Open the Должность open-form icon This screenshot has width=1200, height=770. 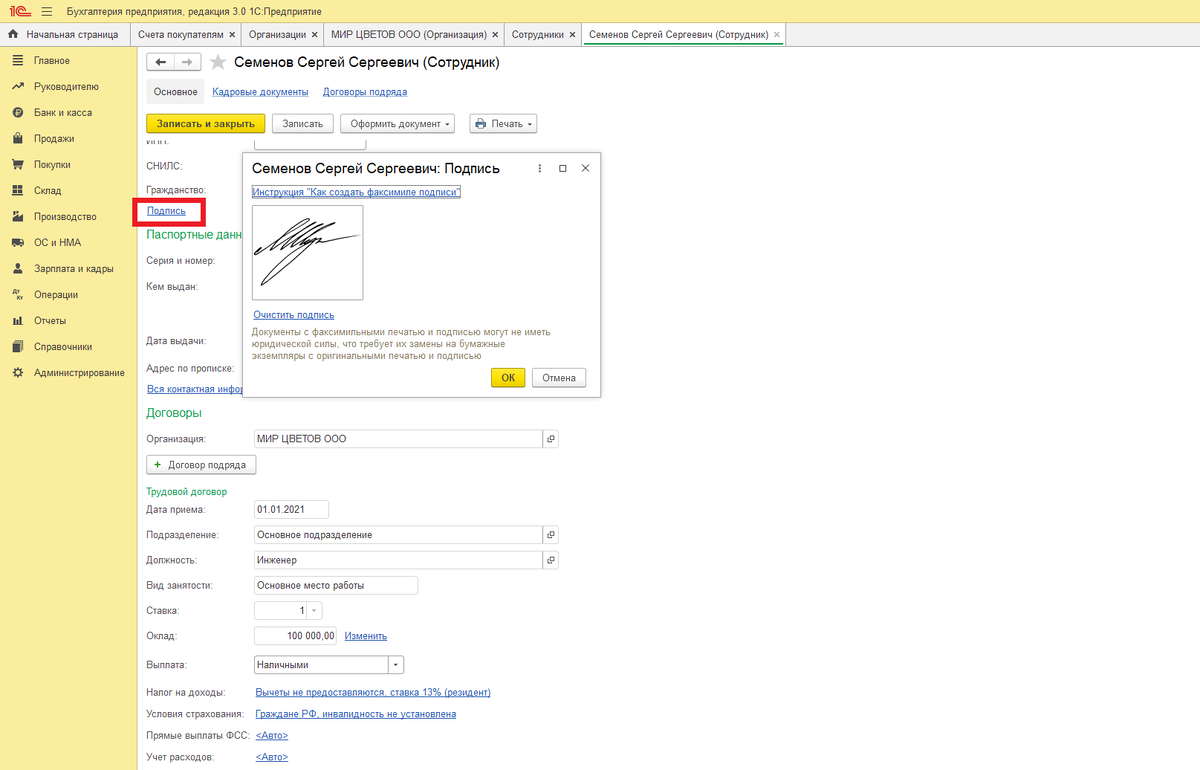[x=550, y=560]
